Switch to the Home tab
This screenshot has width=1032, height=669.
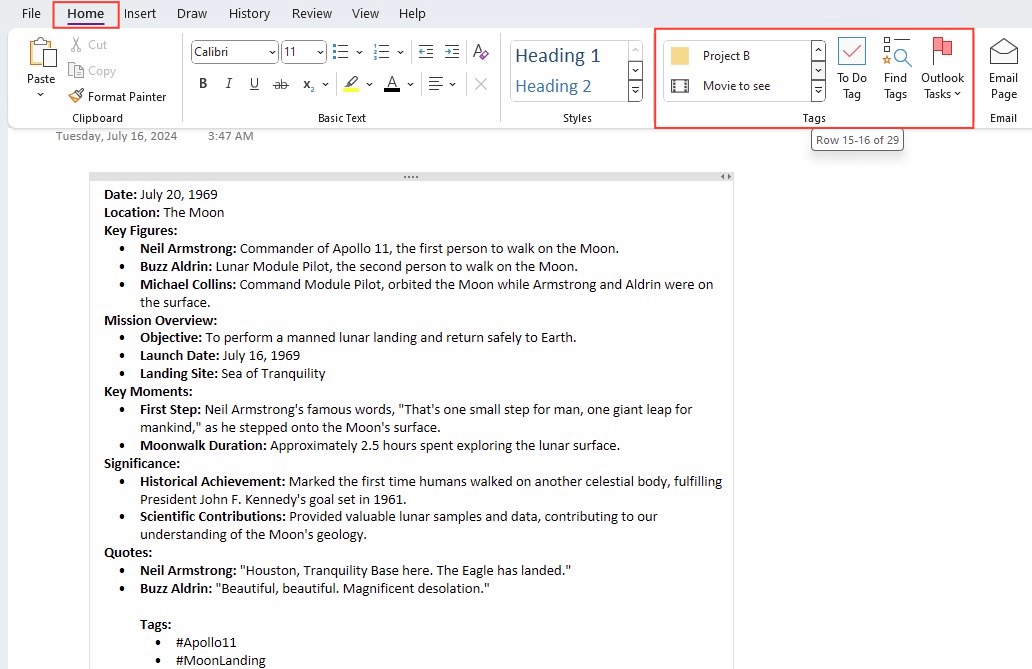coord(86,14)
